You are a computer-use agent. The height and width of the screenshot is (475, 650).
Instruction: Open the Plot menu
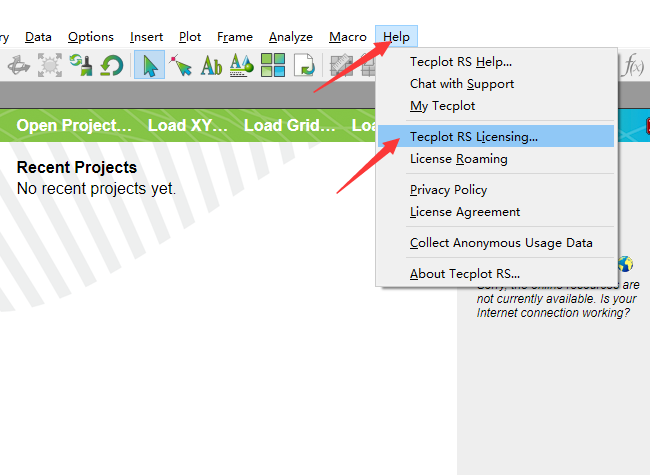point(190,36)
